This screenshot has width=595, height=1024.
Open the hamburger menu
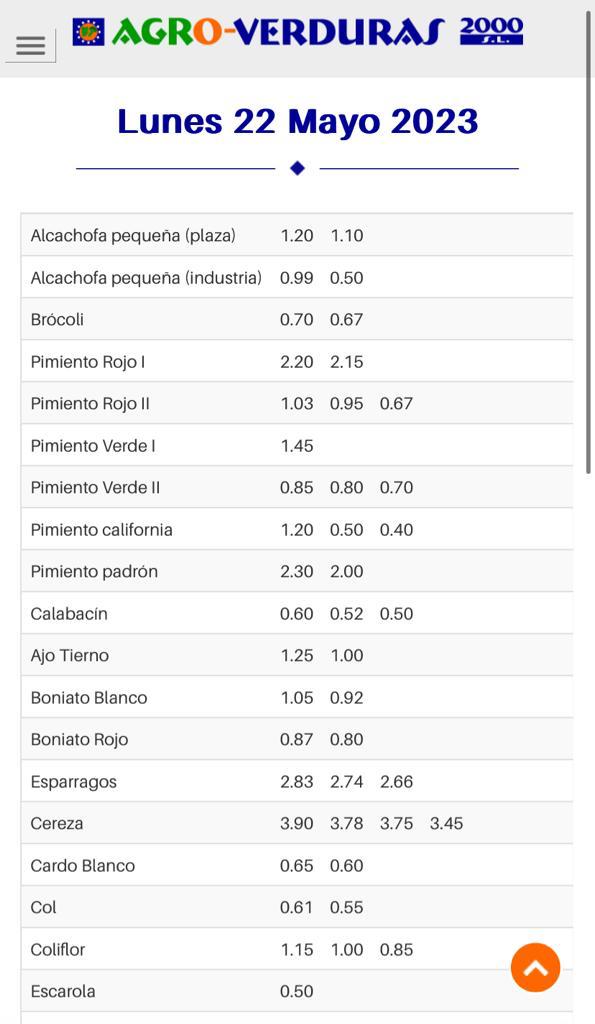[x=31, y=45]
